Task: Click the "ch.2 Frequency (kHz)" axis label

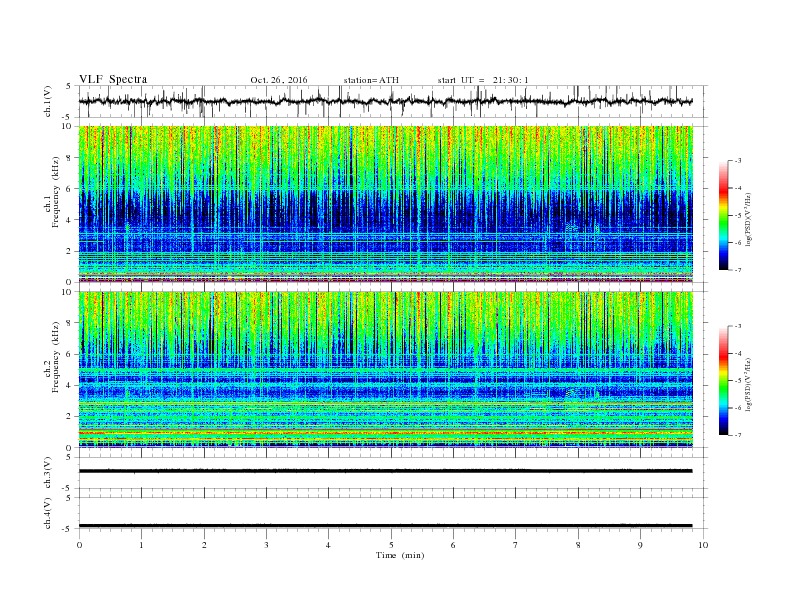Action: pos(52,357)
